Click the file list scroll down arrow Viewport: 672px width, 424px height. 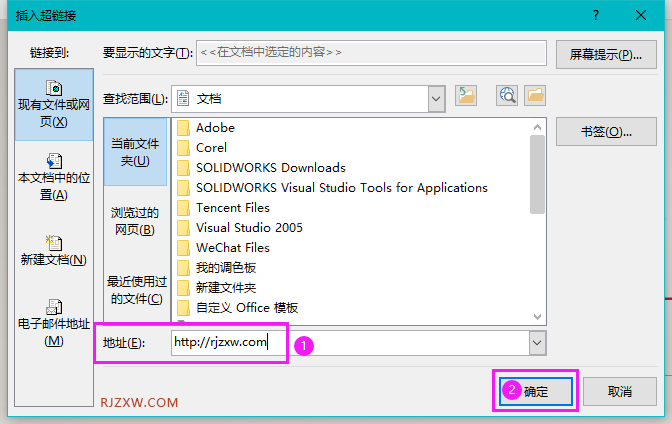537,317
